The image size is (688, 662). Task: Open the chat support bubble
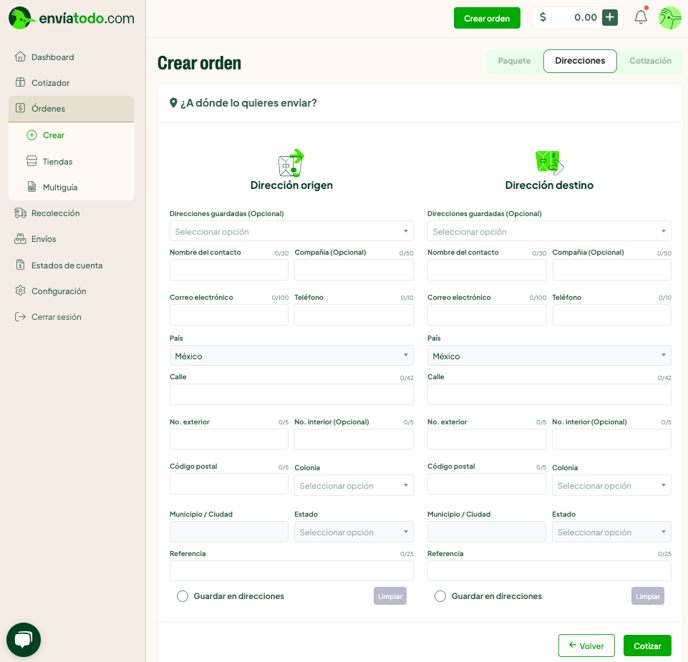click(x=24, y=639)
